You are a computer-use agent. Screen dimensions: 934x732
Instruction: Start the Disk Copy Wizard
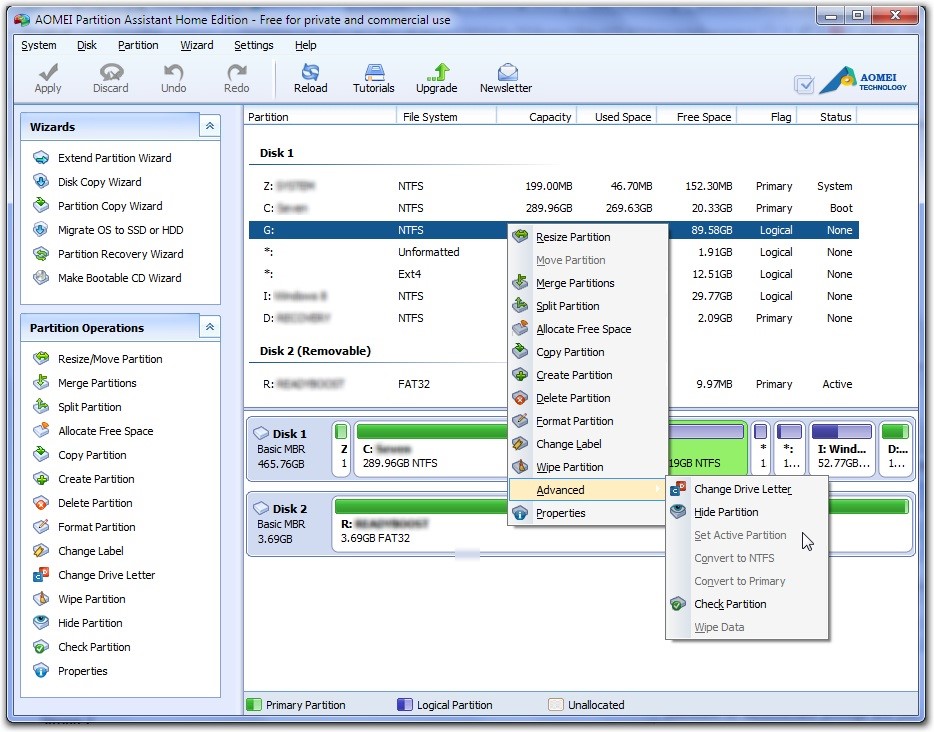click(x=99, y=182)
